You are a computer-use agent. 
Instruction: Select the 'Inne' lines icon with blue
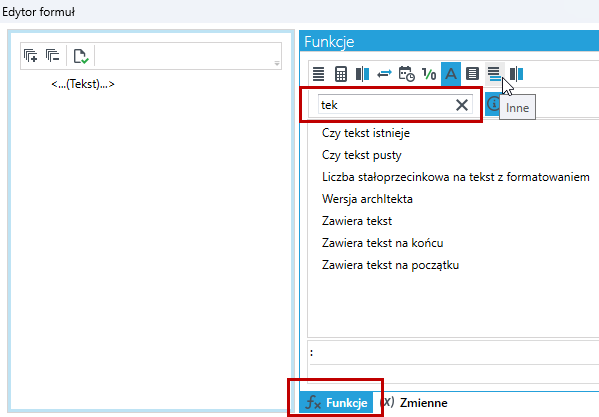[x=495, y=74]
